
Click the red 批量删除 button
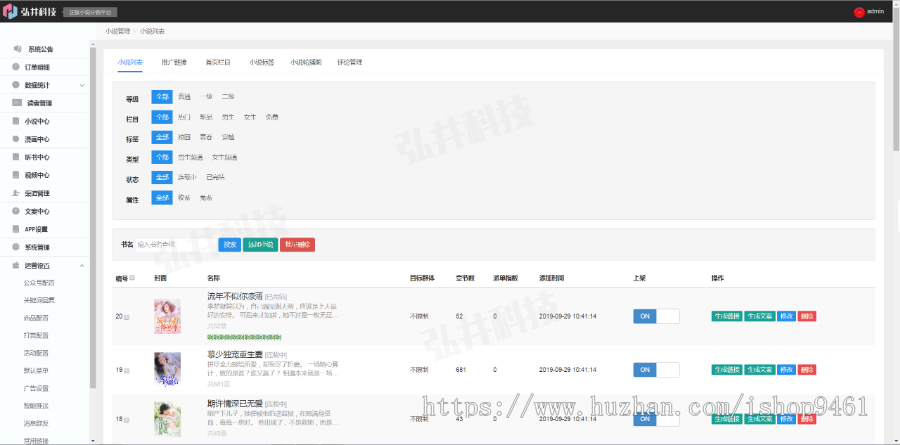click(x=297, y=245)
